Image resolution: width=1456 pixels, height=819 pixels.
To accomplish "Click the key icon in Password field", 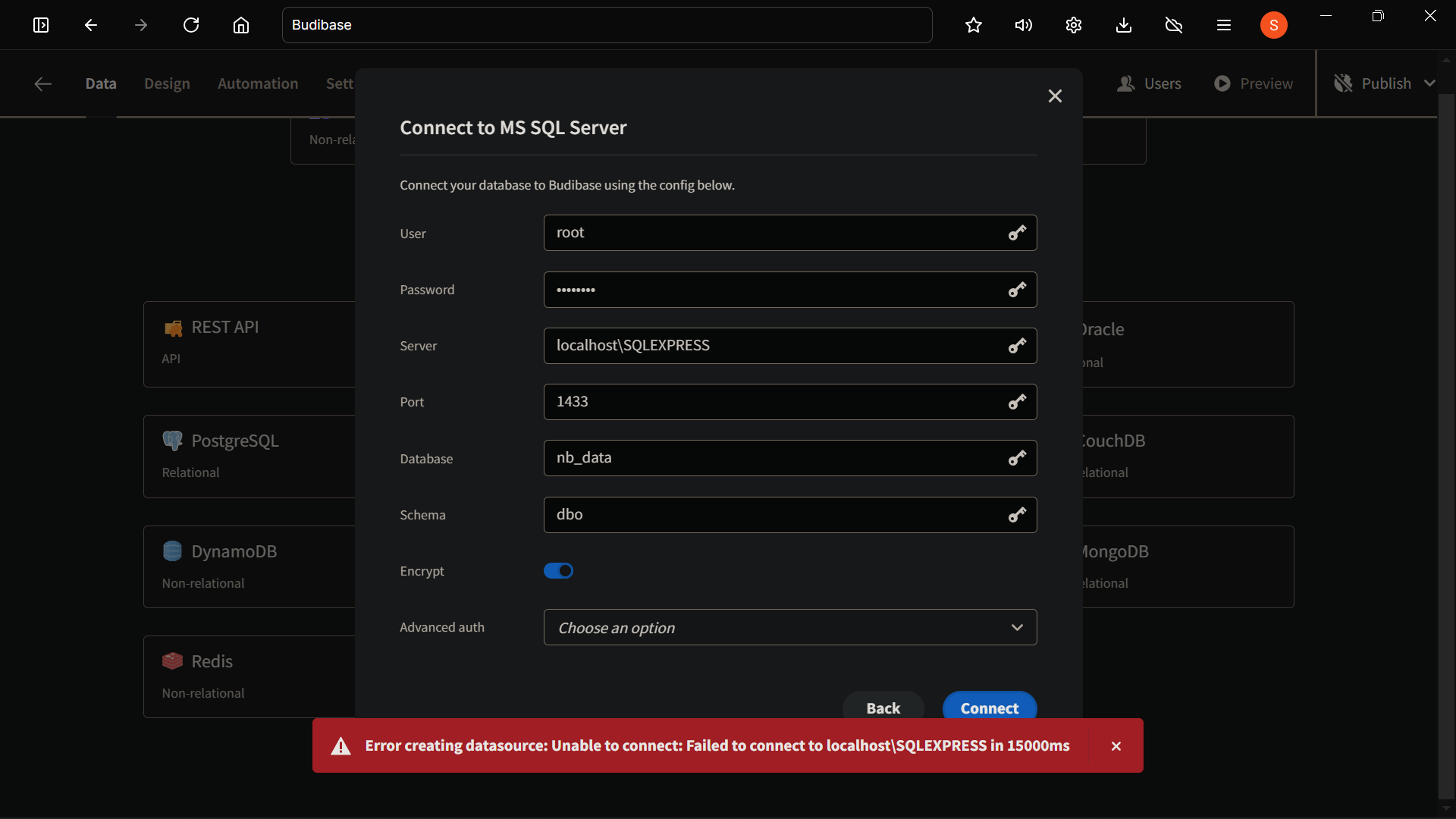I will click(x=1017, y=290).
